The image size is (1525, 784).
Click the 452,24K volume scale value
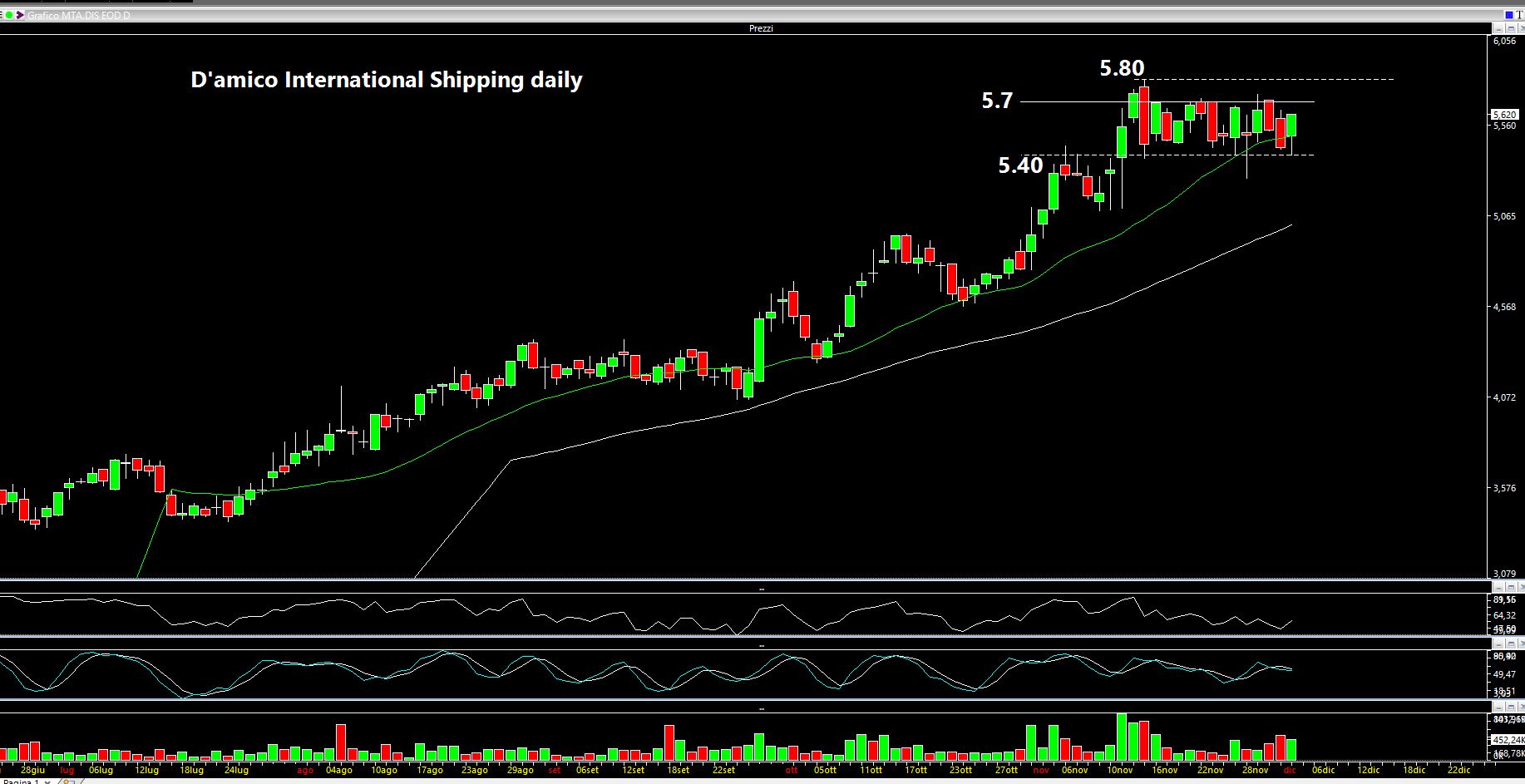click(1508, 739)
